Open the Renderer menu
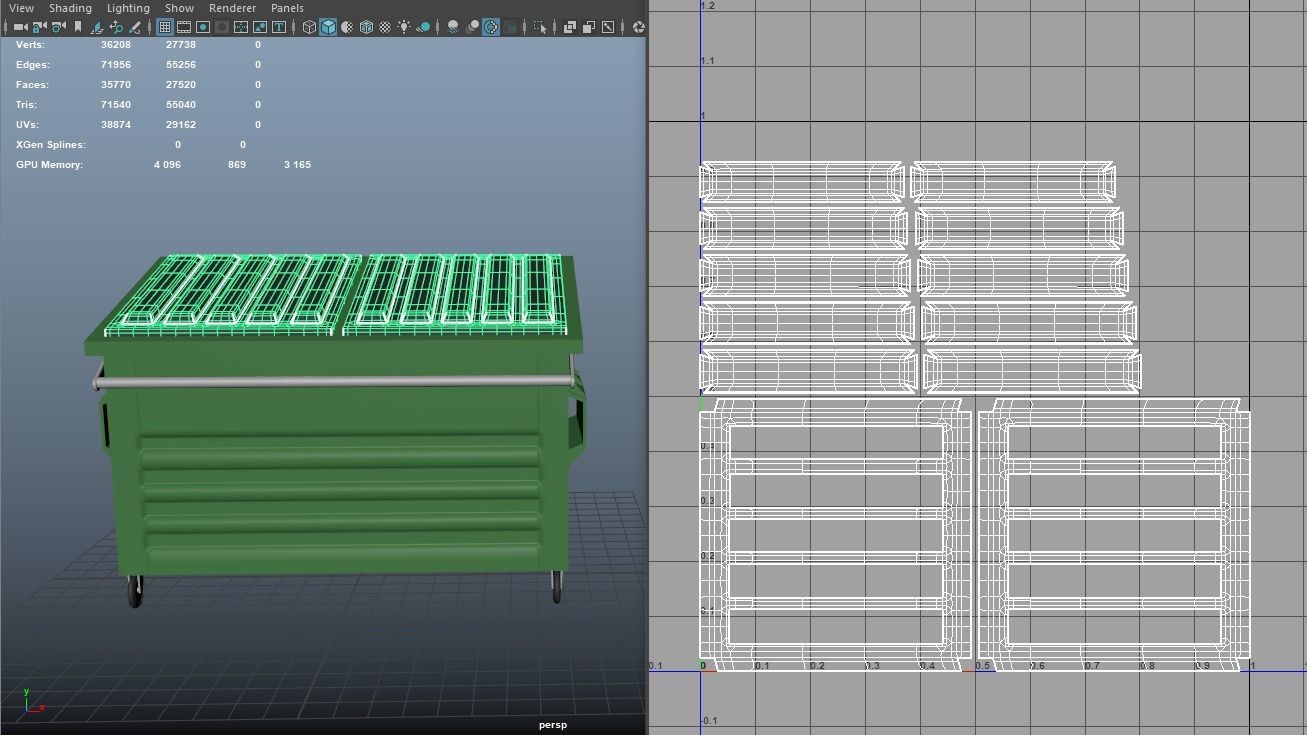Viewport: 1307px width, 735px height. pos(232,8)
